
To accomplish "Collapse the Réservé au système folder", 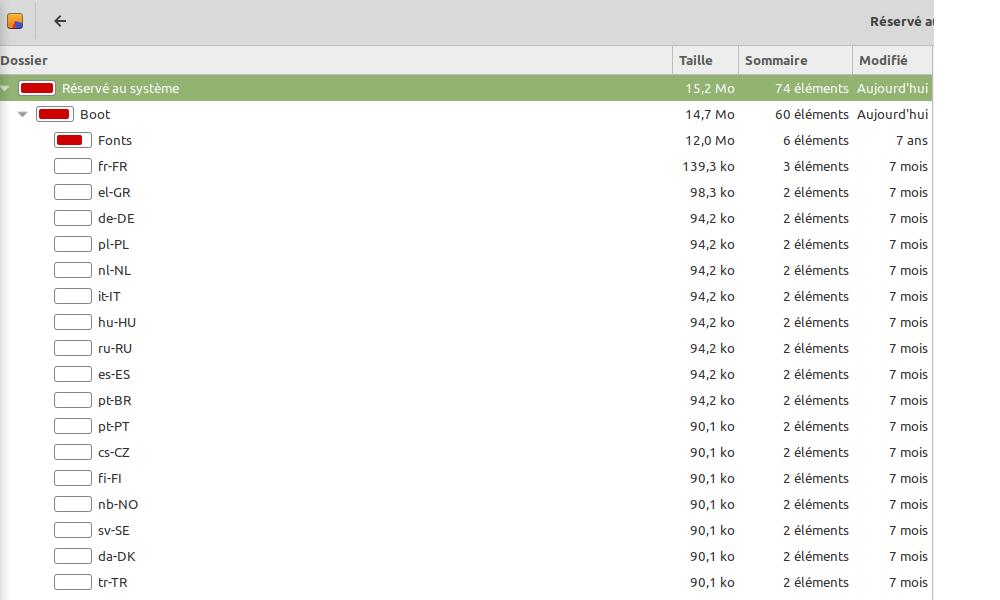I will click(x=5, y=89).
